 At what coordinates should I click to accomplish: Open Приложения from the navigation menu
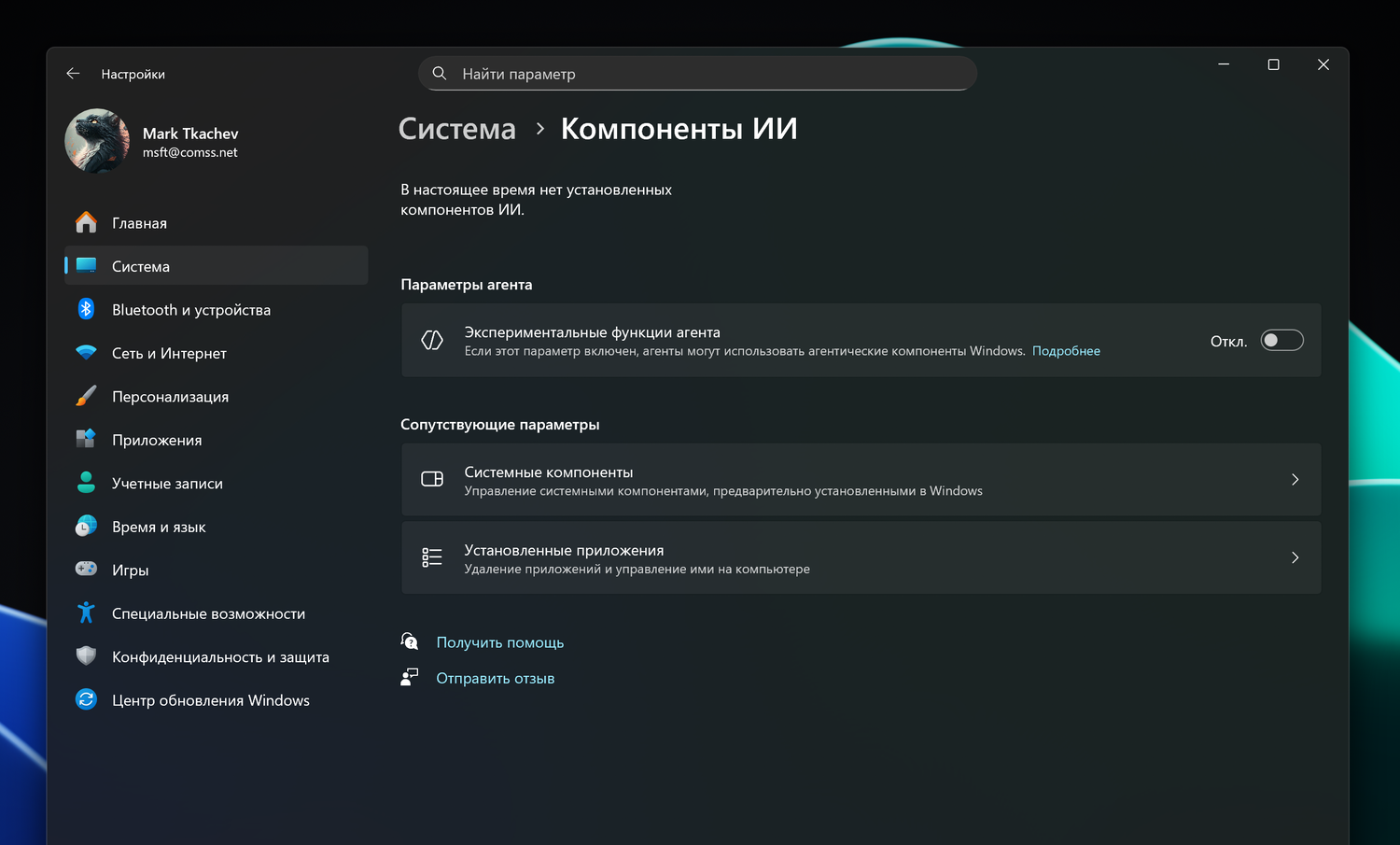click(x=156, y=439)
